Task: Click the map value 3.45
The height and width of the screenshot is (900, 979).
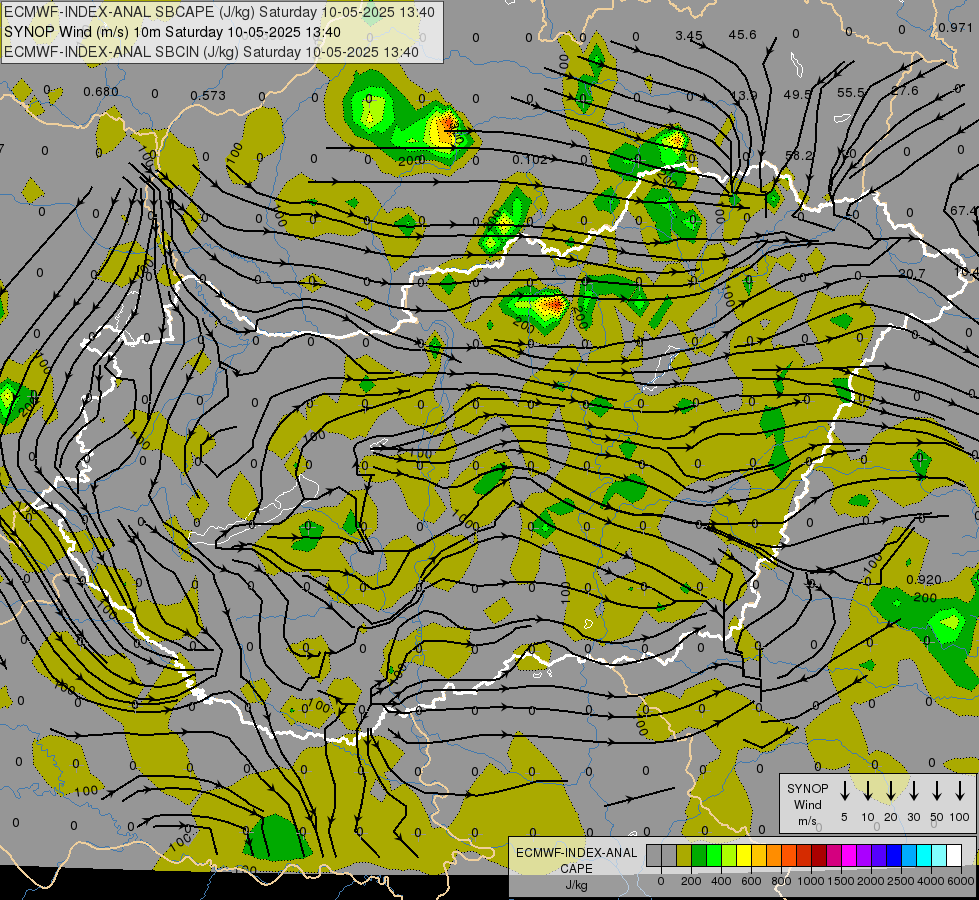Action: click(689, 36)
